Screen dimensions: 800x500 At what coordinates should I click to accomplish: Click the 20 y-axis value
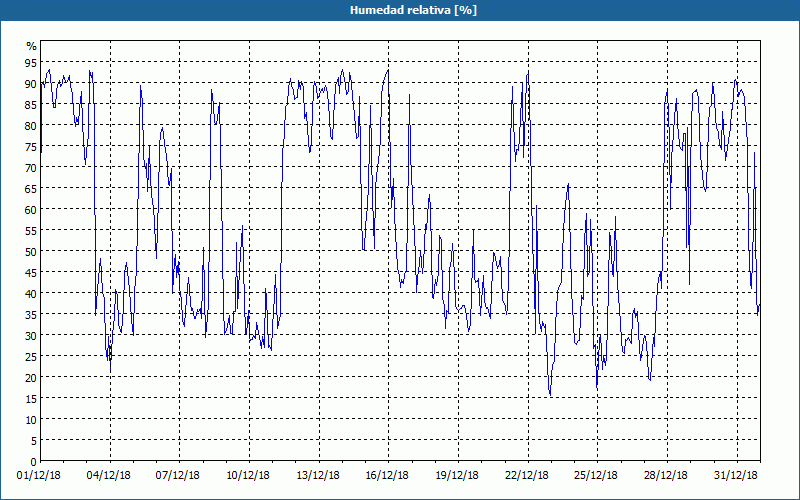tap(31, 378)
